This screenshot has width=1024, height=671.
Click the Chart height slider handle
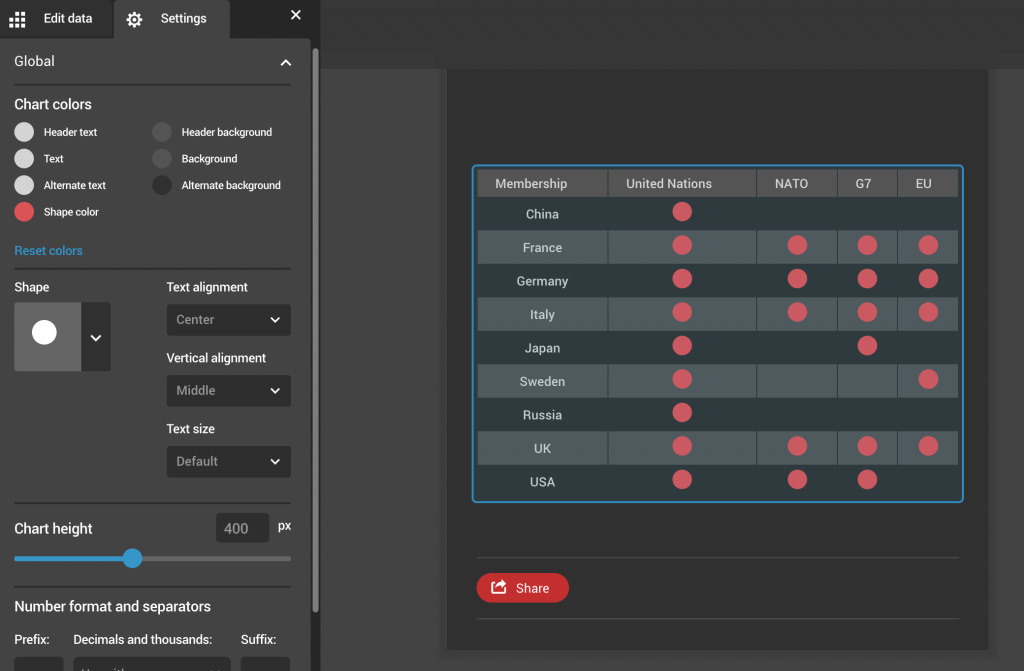[133, 558]
